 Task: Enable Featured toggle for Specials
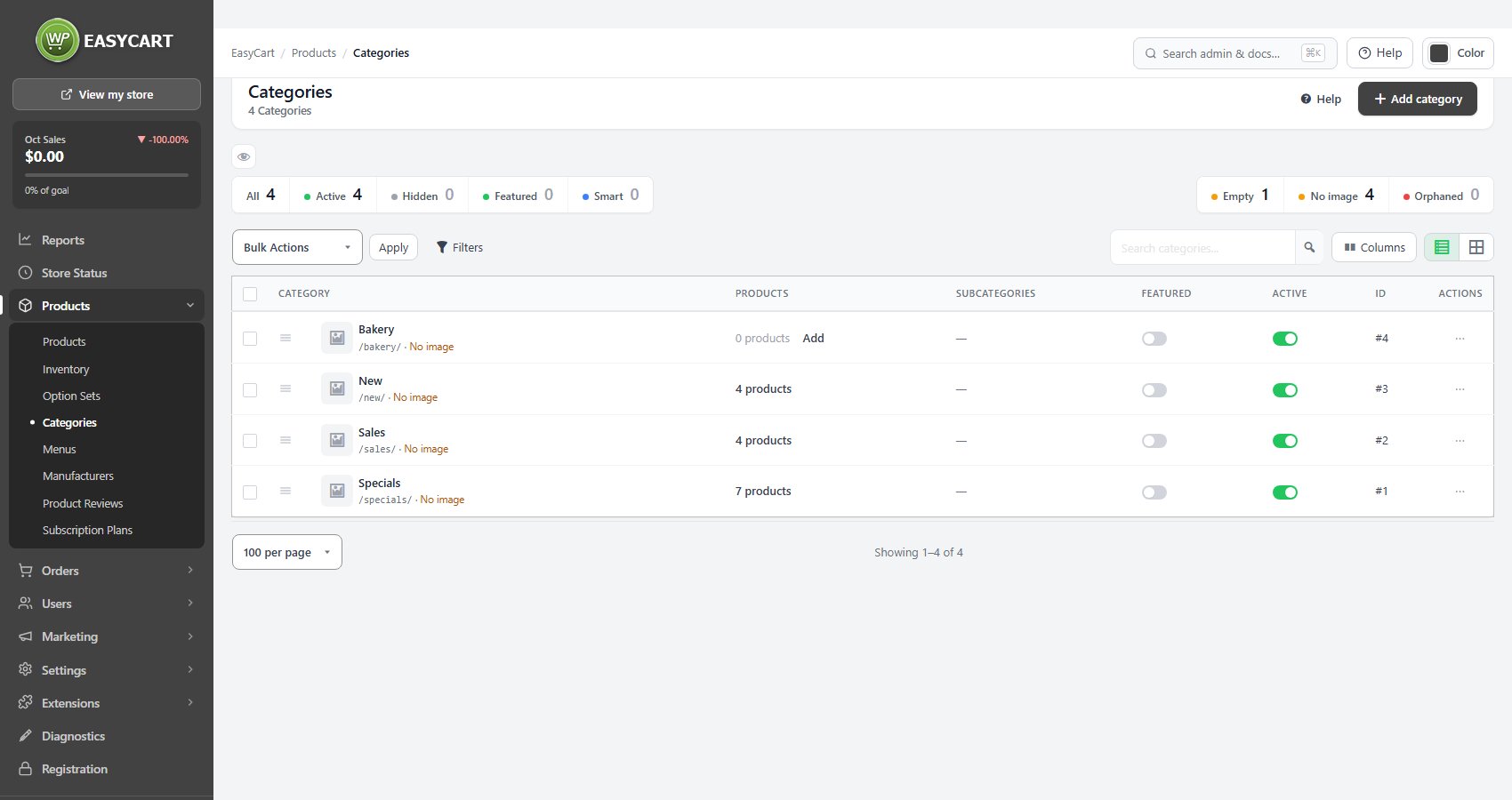coord(1154,492)
